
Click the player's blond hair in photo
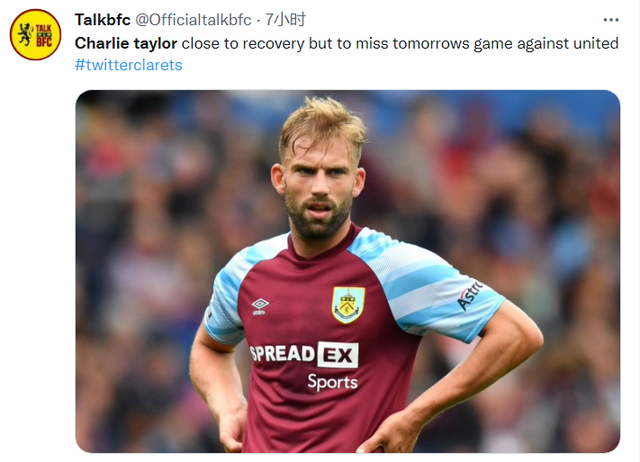pos(321,124)
